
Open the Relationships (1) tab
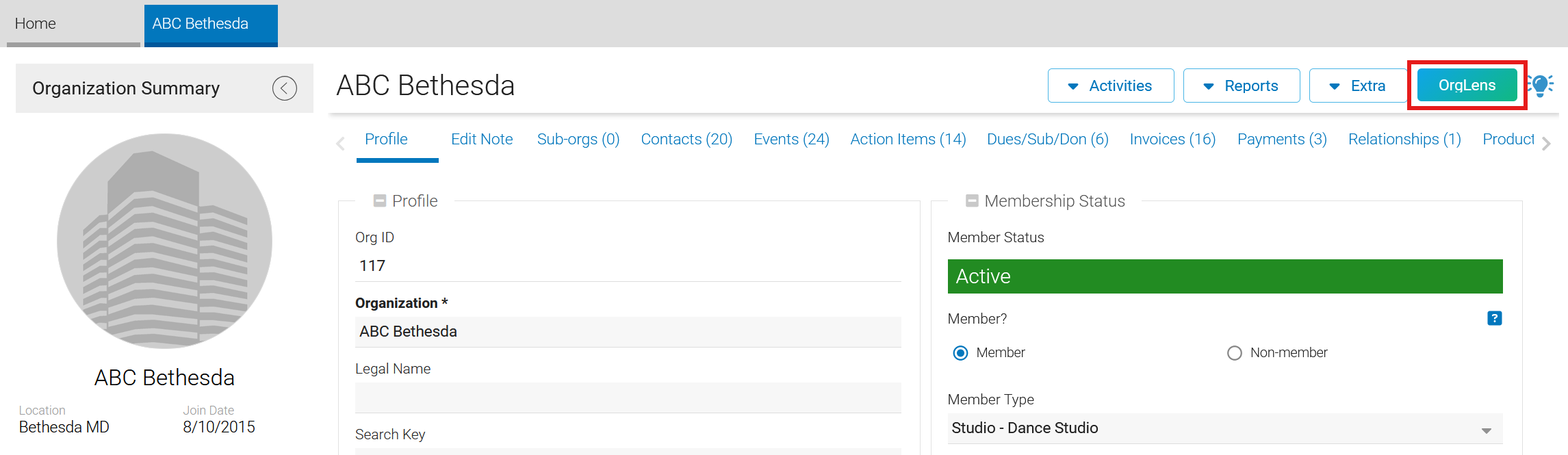click(x=1404, y=140)
